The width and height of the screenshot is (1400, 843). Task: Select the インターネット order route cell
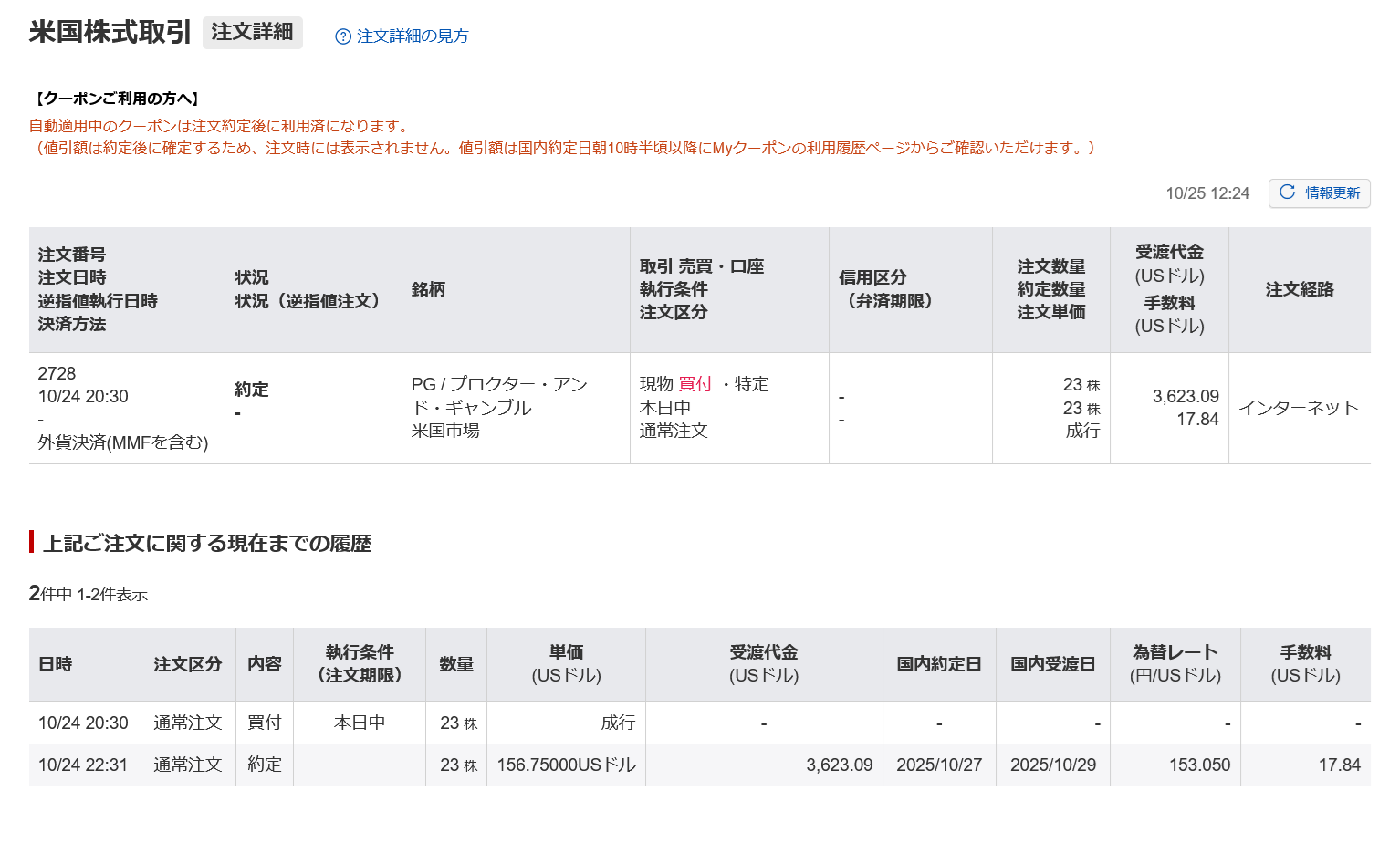[1298, 408]
